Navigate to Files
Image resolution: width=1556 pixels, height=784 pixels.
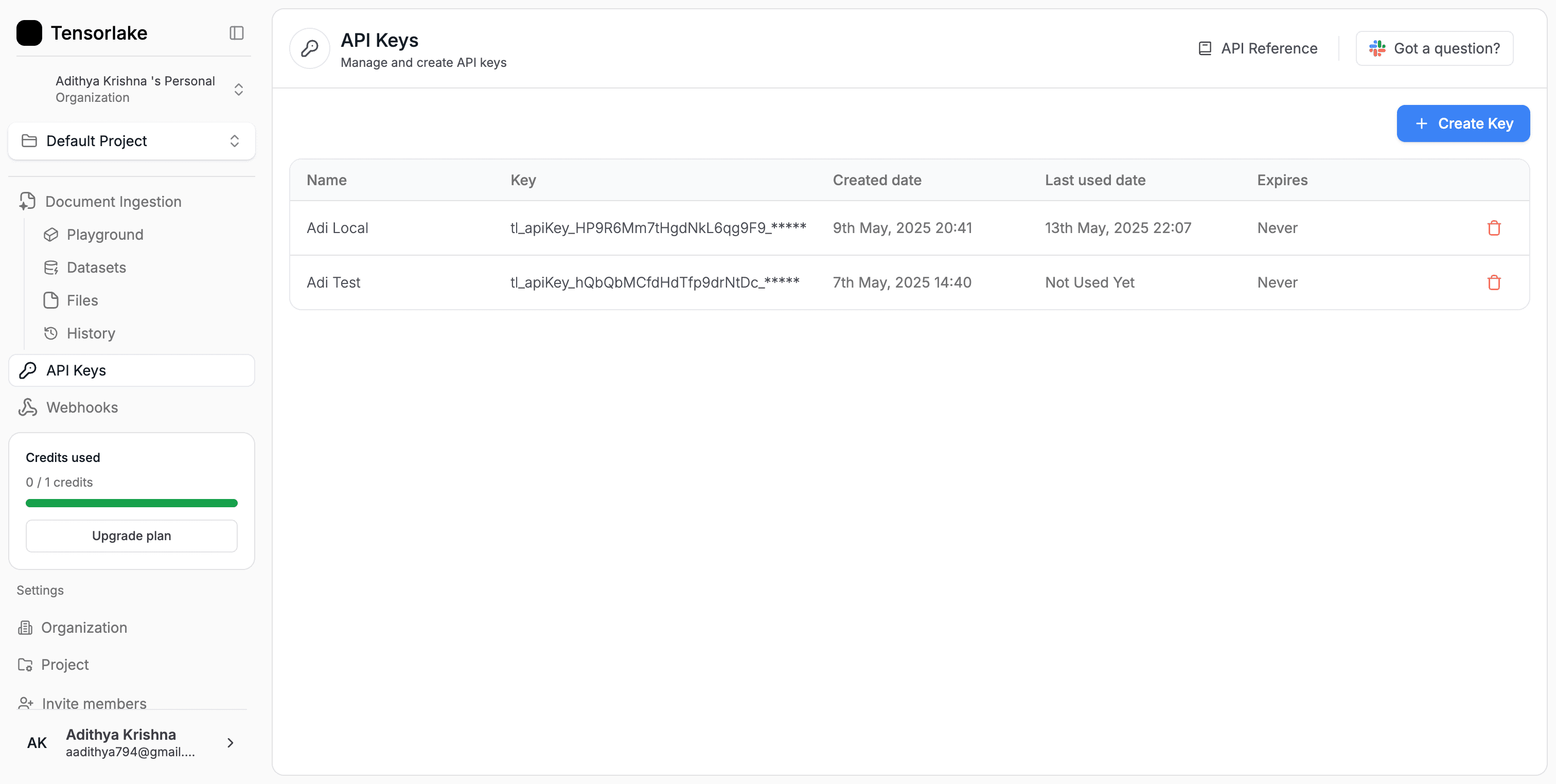click(82, 300)
